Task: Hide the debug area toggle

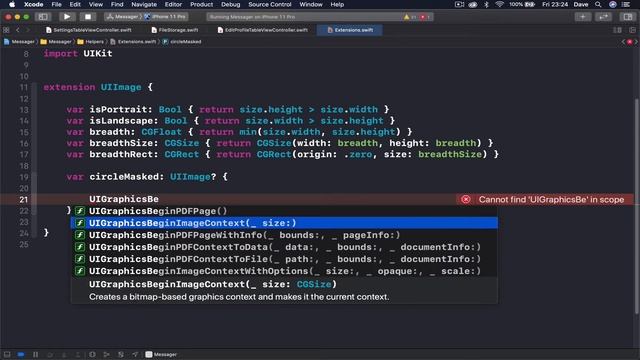Action: pyautogui.click(x=7, y=354)
